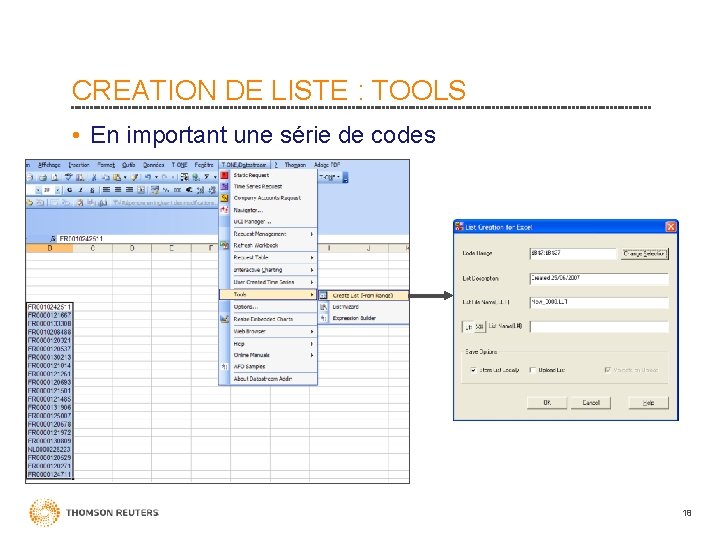
Task: Open the Affichage menu
Action: (49, 165)
